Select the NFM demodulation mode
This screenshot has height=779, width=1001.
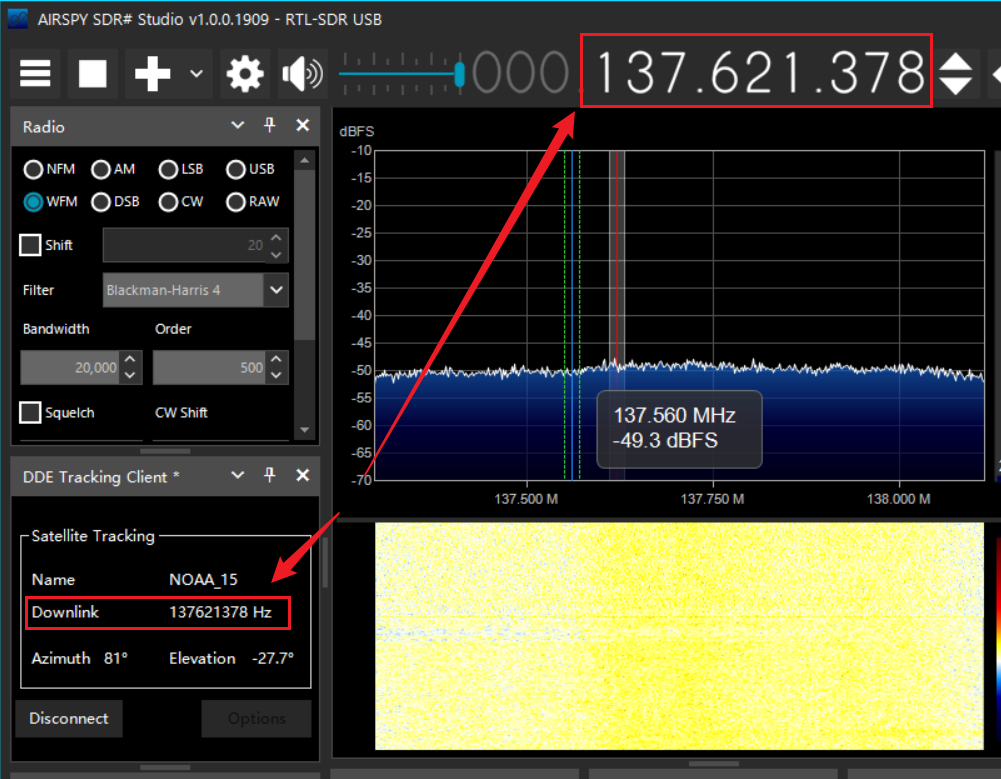point(33,169)
